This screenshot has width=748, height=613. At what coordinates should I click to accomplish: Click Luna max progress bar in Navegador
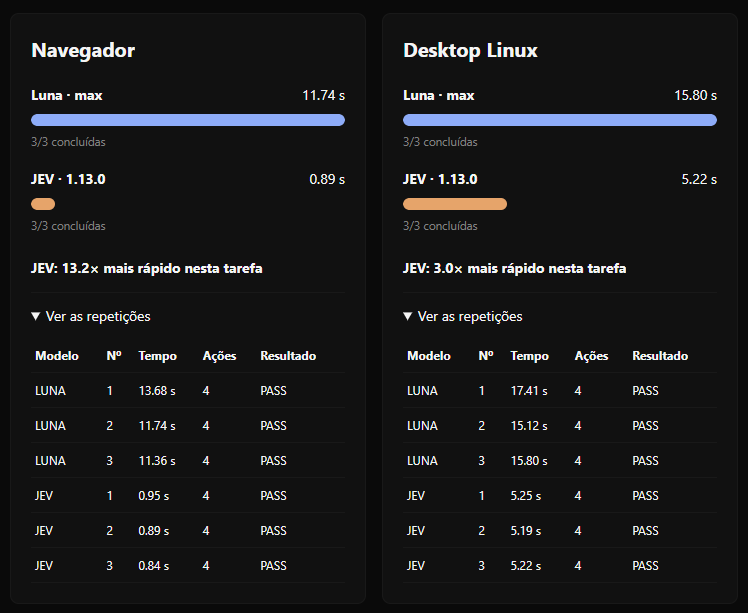(188, 120)
